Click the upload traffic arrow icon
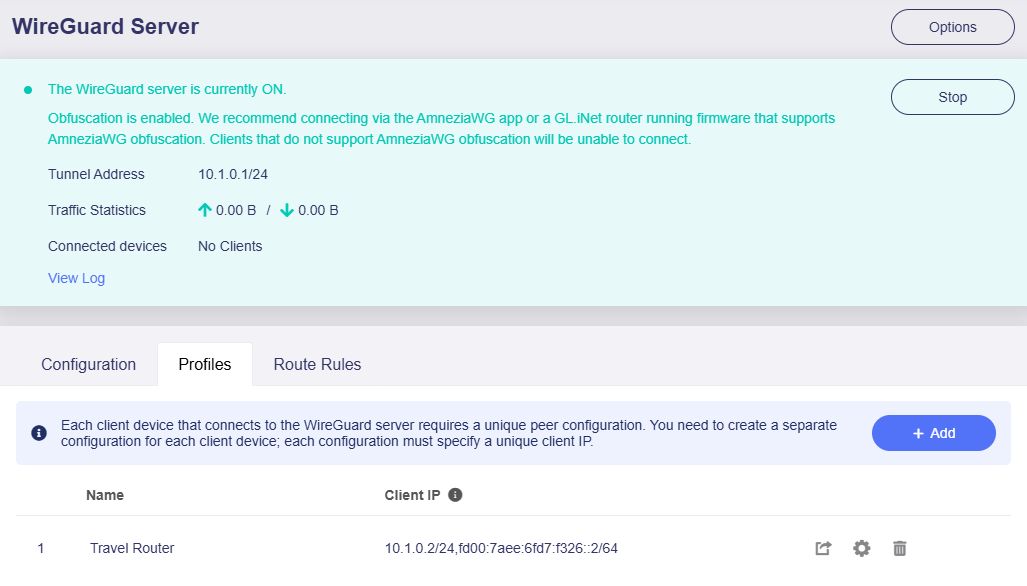Viewport: 1027px width, 586px height. click(205, 210)
